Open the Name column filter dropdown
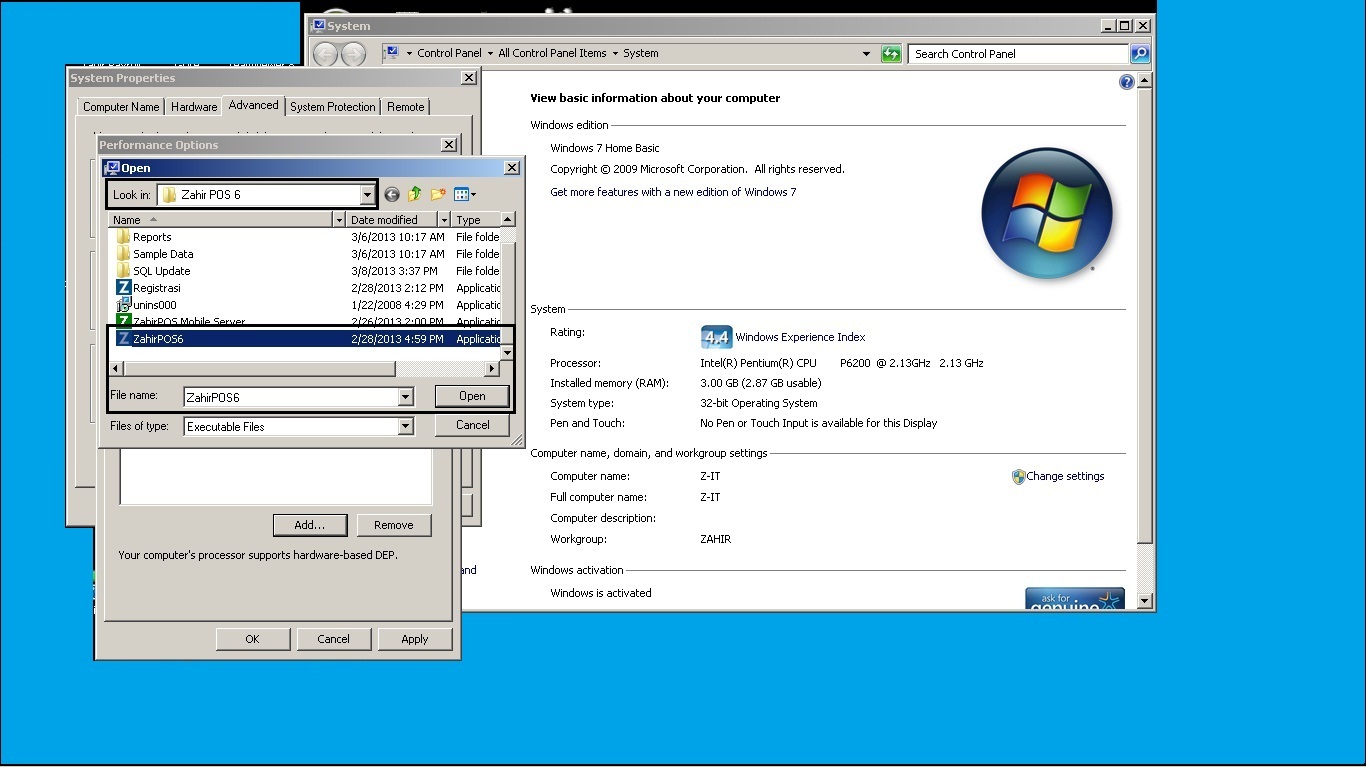The image size is (1366, 768). click(339, 220)
